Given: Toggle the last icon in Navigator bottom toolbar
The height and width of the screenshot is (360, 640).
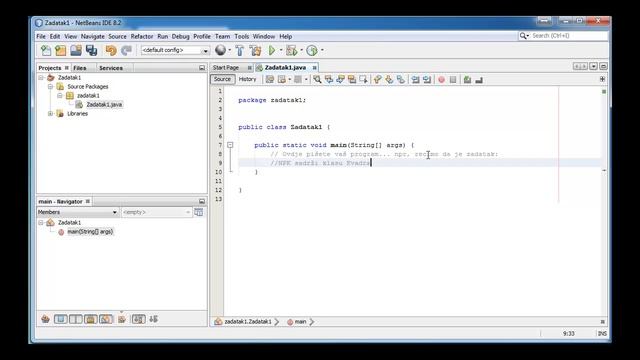Looking at the screenshot, I should tap(153, 319).
